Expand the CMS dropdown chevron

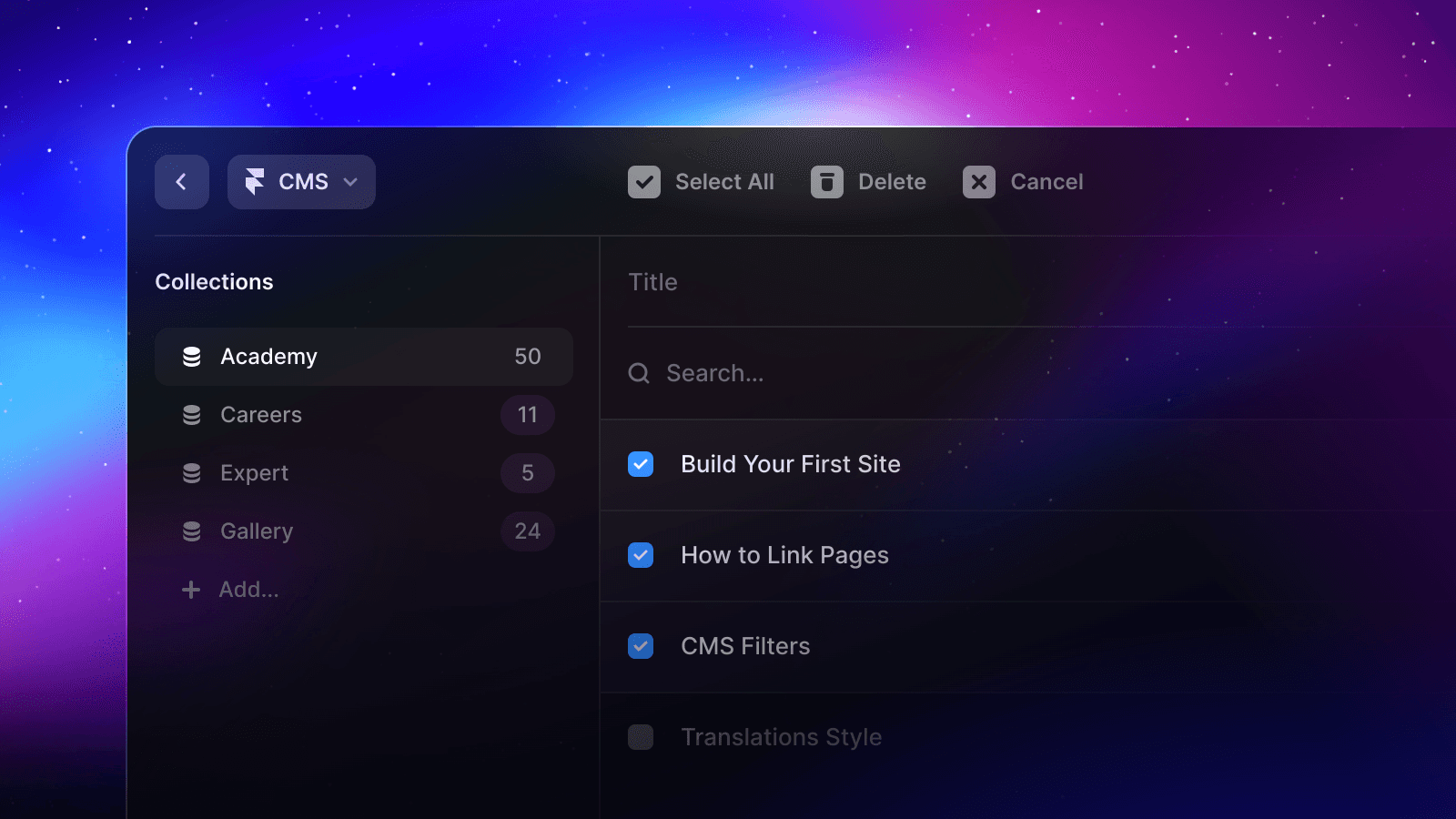pyautogui.click(x=350, y=182)
